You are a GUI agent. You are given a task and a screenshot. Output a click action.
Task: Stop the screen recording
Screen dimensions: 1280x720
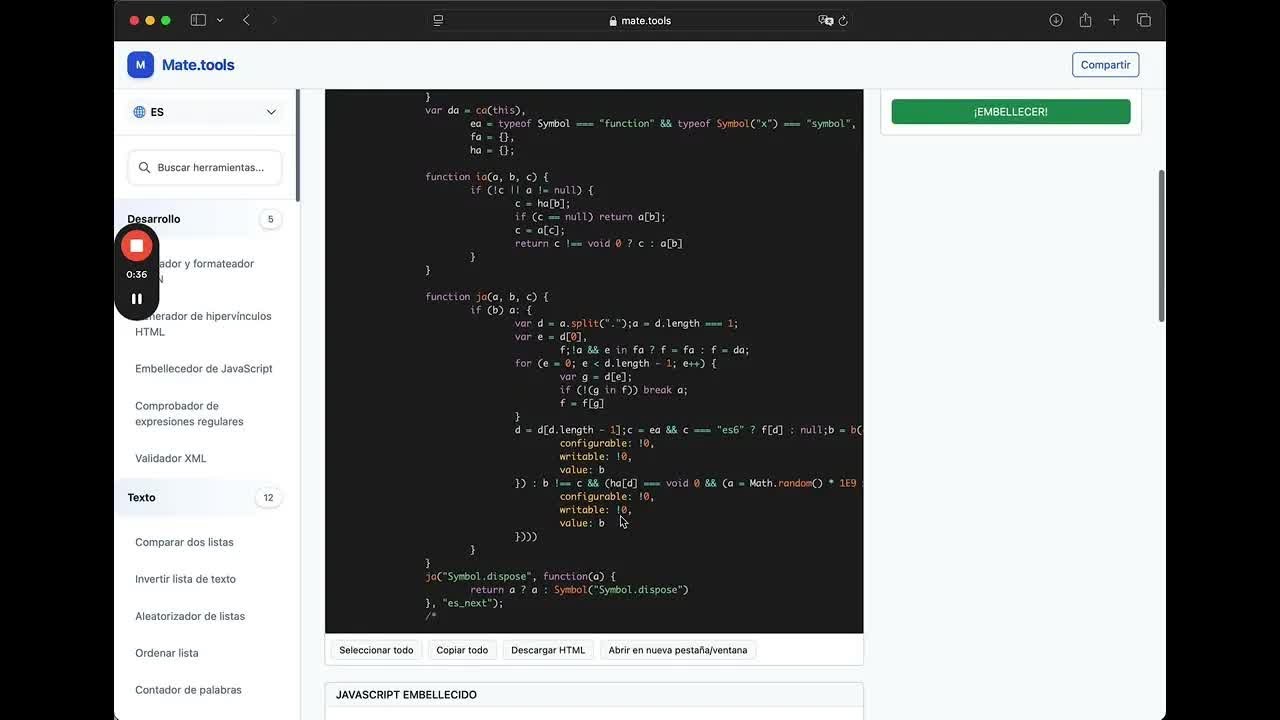click(x=136, y=245)
